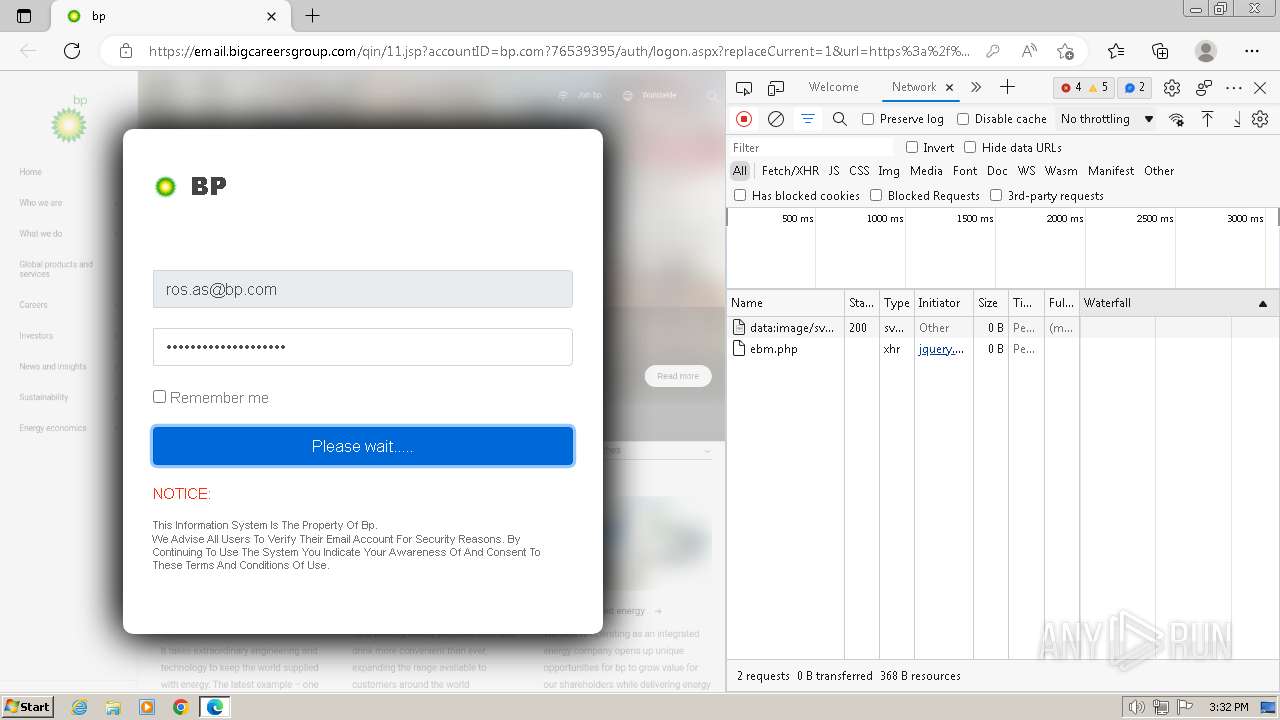
Task: Open the 2 issues badge
Action: pos(1134,88)
